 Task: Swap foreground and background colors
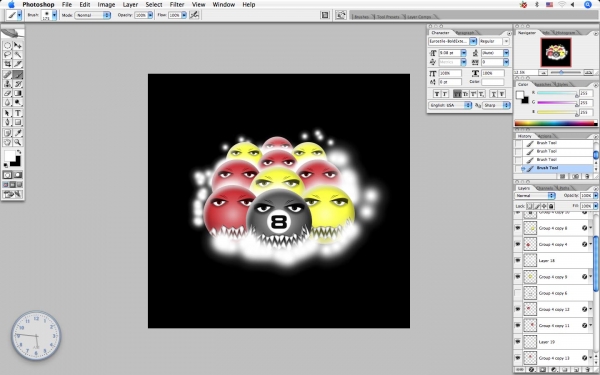pos(19,152)
